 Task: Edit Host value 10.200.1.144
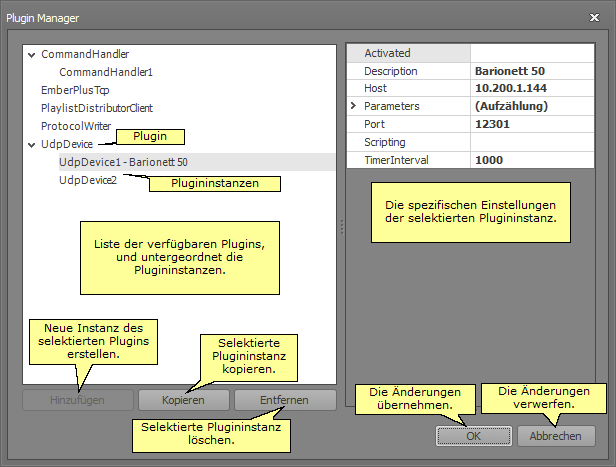tap(532, 88)
